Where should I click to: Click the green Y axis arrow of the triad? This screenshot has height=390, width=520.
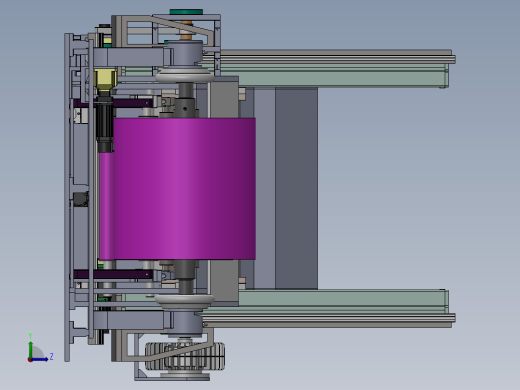point(30,349)
